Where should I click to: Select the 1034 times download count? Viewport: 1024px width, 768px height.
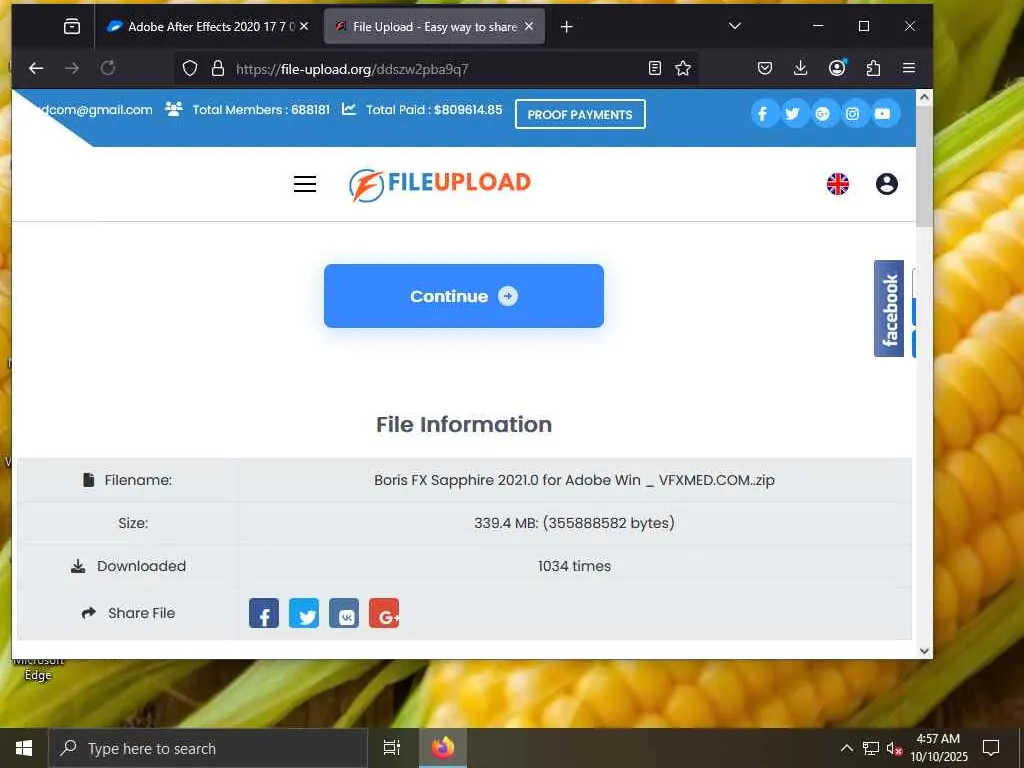click(x=574, y=566)
